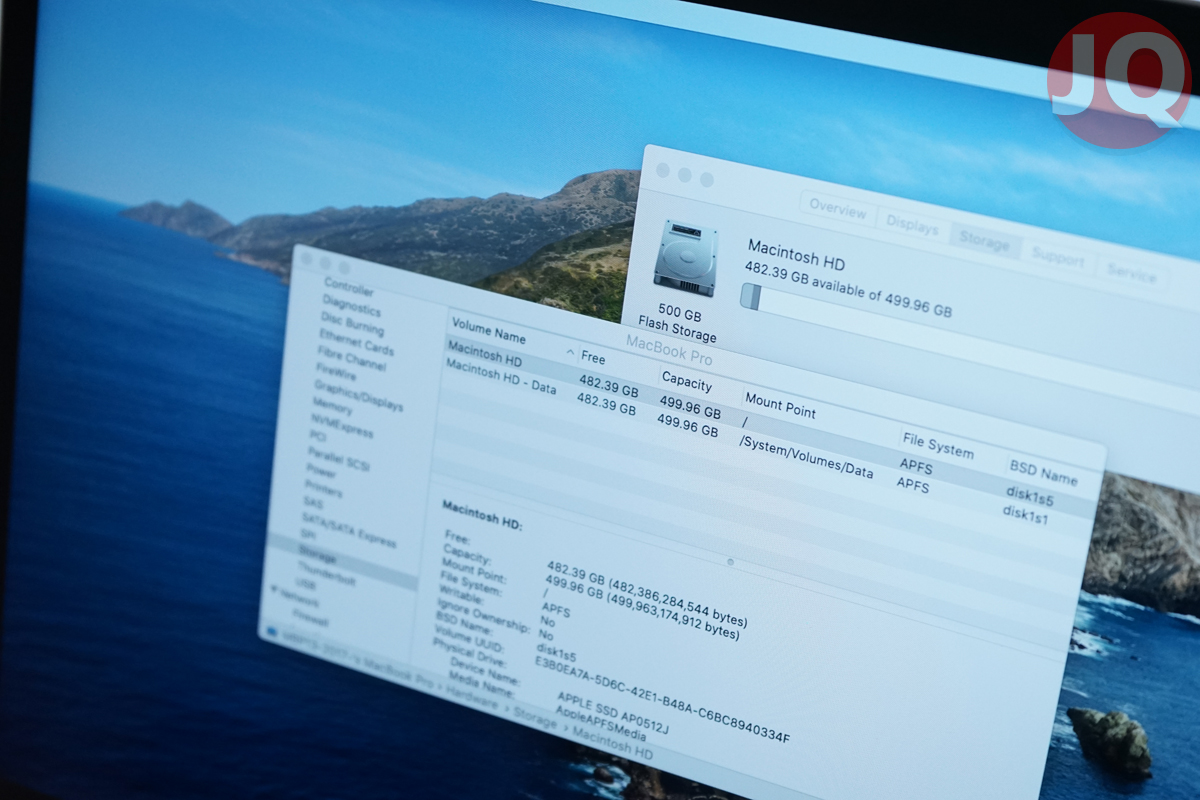Collapse the Network section disclosure triangle
The image size is (1200, 800).
[x=273, y=591]
